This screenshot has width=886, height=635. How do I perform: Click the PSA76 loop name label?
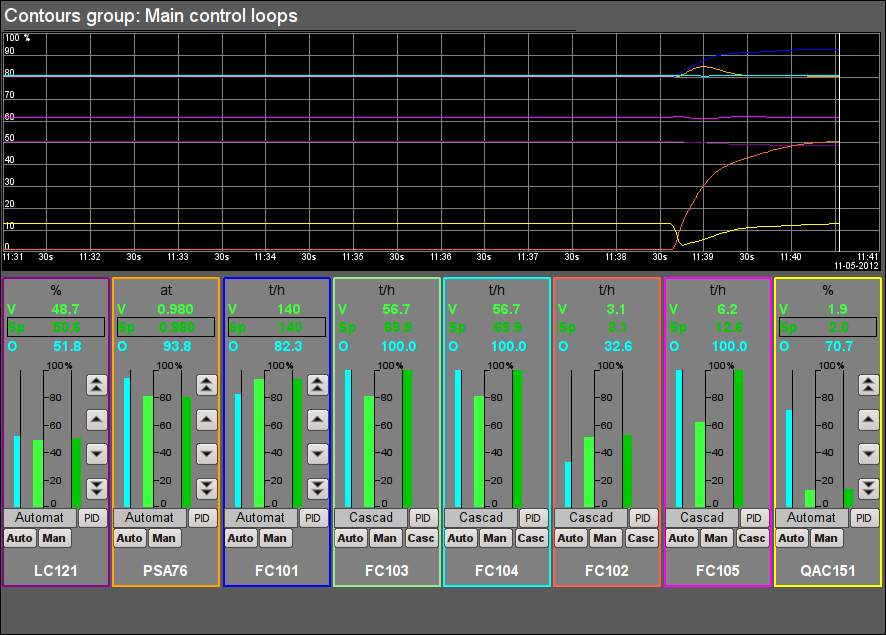(x=166, y=571)
